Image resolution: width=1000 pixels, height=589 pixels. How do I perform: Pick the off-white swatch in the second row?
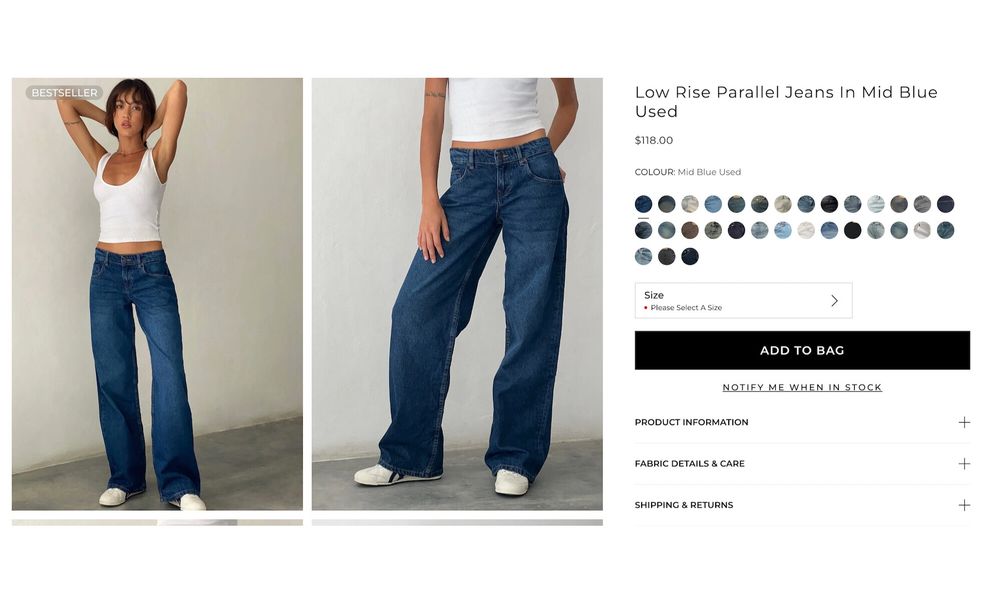[x=806, y=230]
